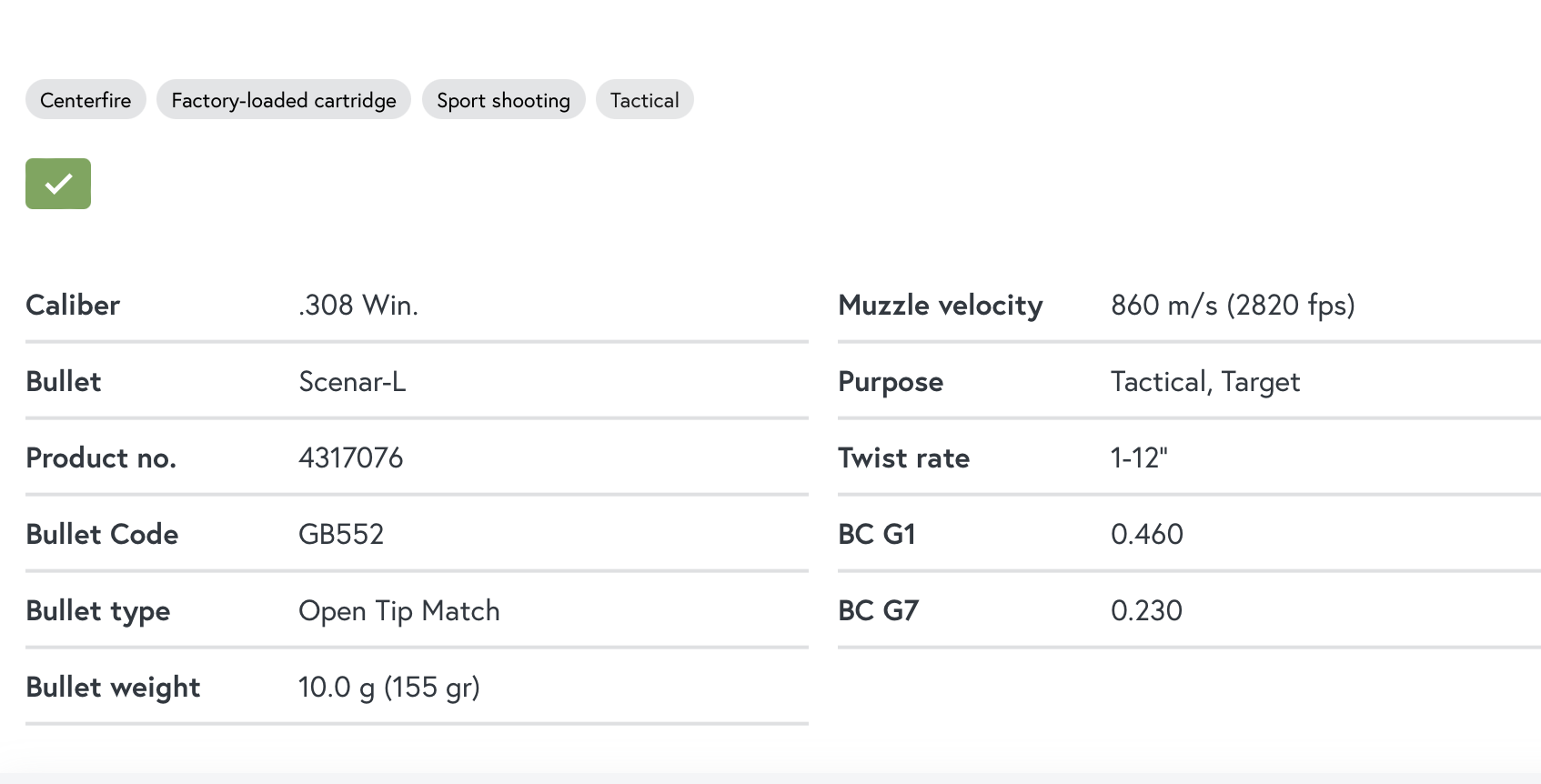Click the BC G1 value 0.460

(1147, 534)
